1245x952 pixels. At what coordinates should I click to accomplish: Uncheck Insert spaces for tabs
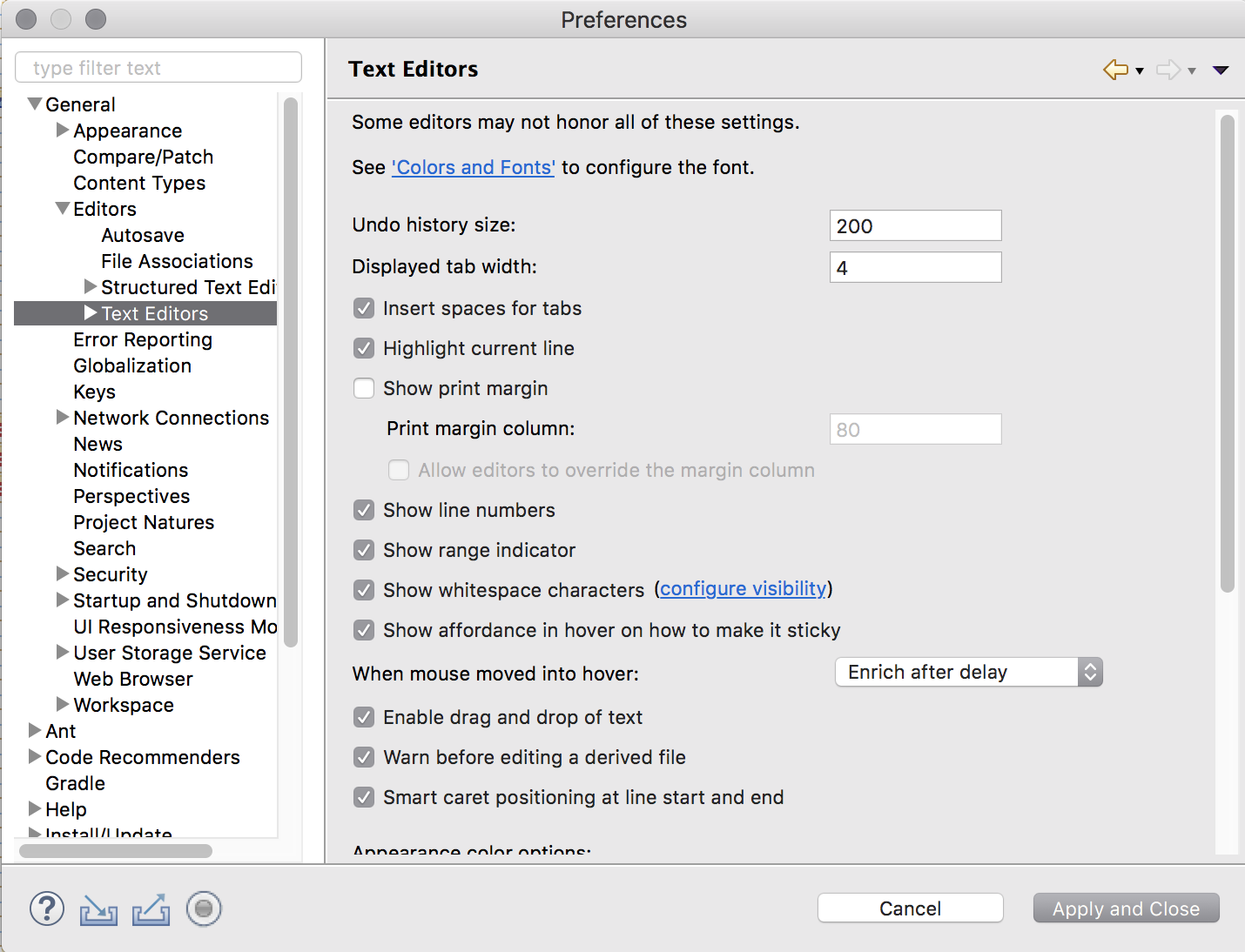364,309
